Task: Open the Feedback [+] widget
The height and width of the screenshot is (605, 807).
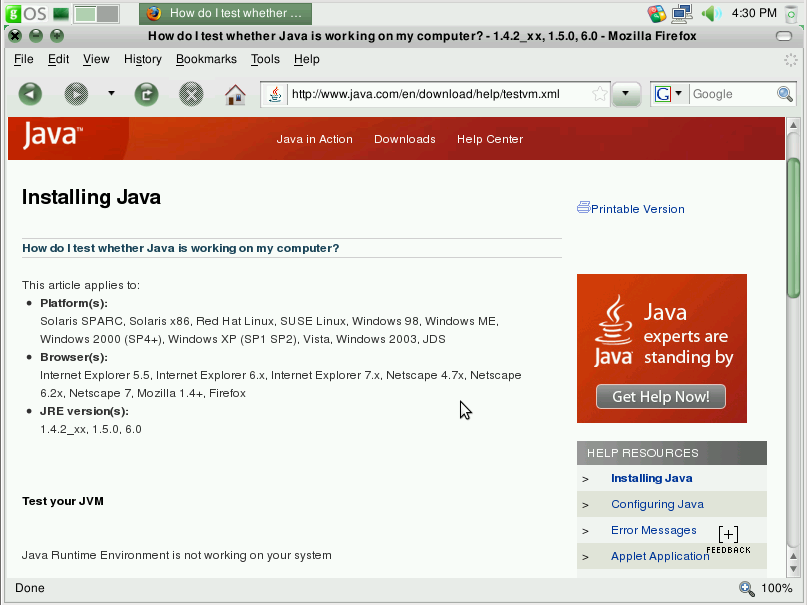Action: [x=728, y=539]
